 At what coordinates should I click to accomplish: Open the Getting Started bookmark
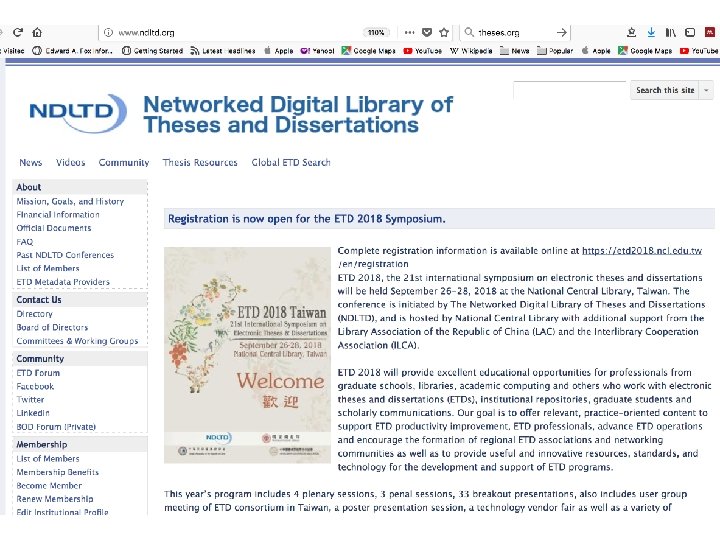[x=152, y=51]
